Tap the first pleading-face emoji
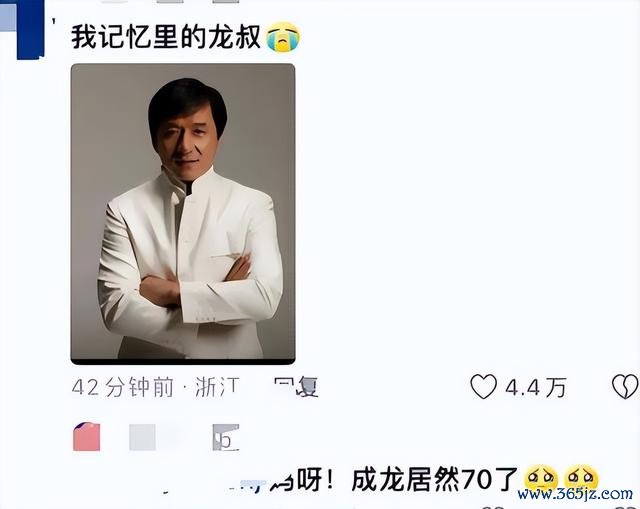 coord(541,478)
